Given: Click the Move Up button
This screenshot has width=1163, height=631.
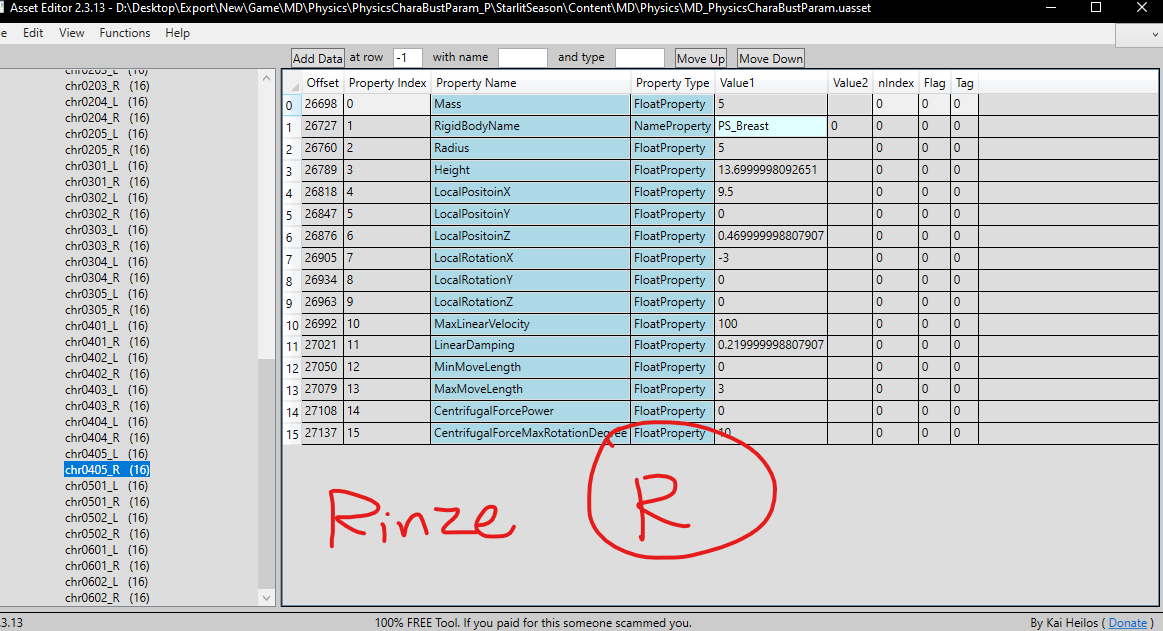Looking at the screenshot, I should pos(700,58).
